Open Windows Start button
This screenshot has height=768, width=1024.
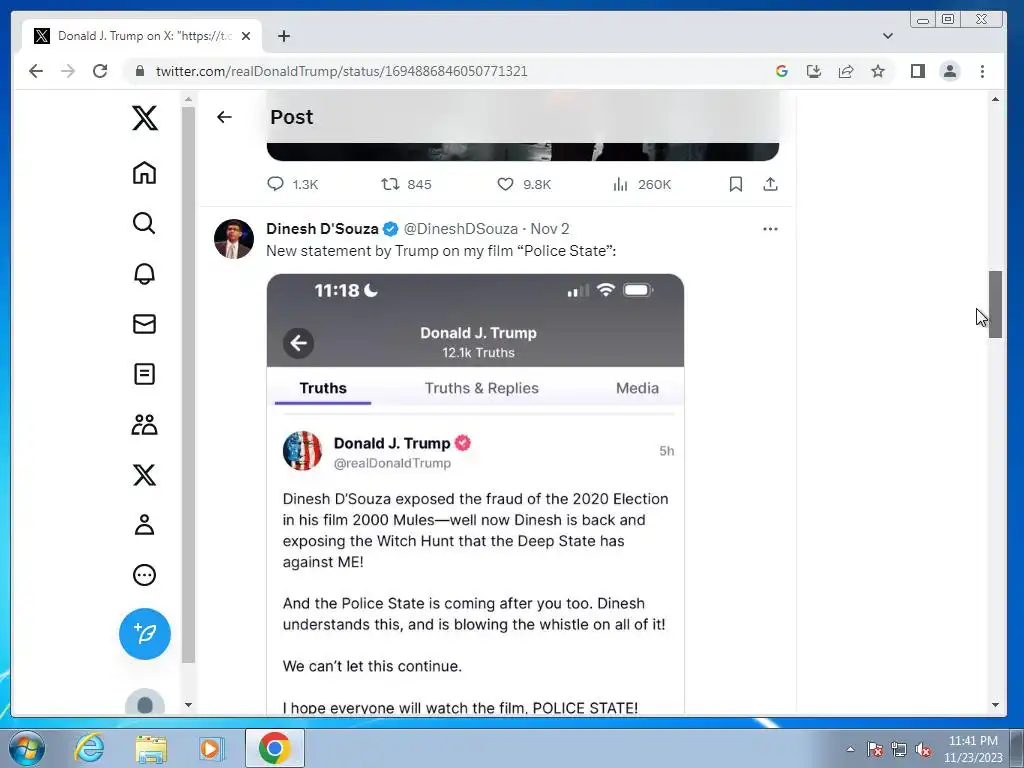(26, 748)
